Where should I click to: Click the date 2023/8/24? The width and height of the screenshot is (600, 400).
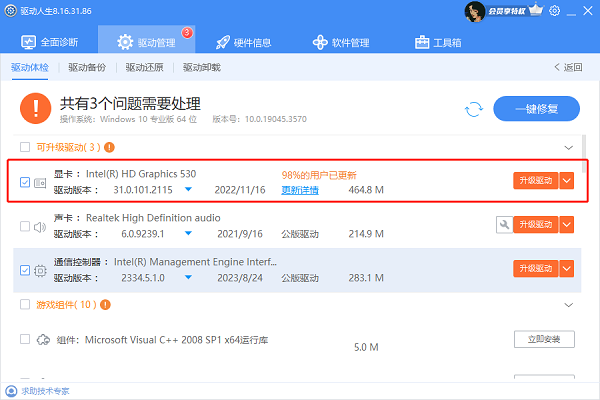click(x=240, y=278)
